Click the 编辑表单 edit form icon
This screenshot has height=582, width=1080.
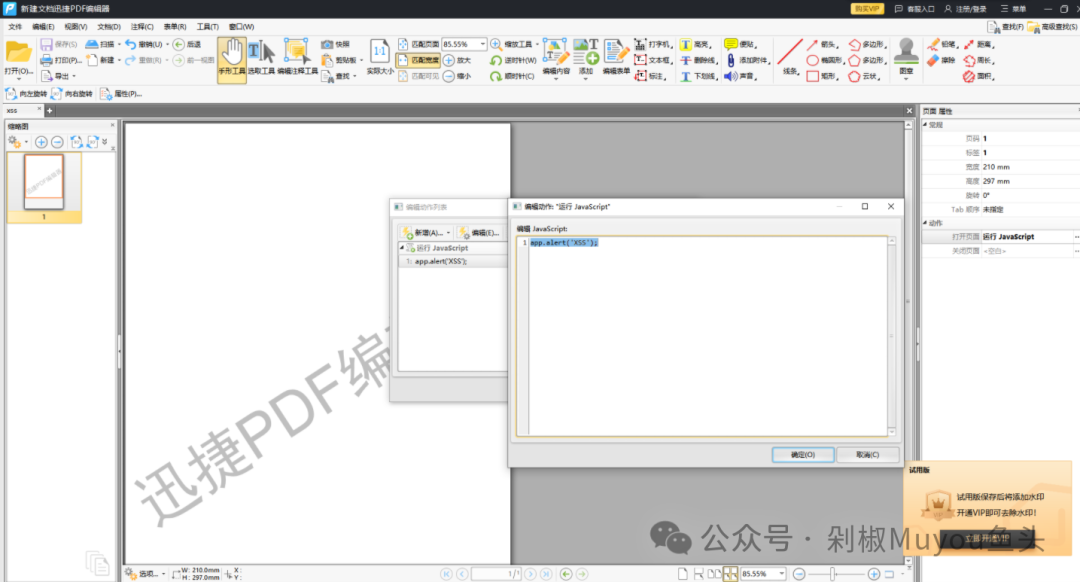616,51
